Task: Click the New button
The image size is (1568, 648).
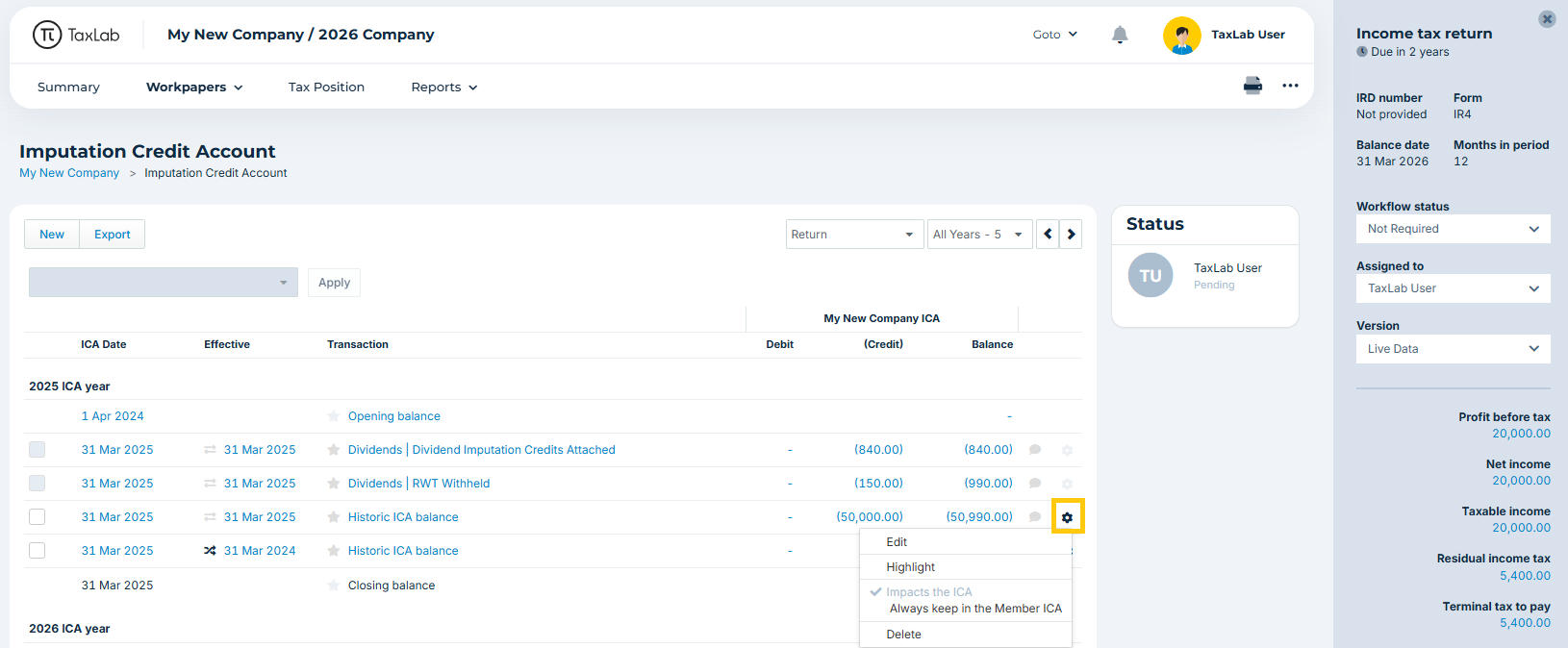Action: (x=52, y=235)
